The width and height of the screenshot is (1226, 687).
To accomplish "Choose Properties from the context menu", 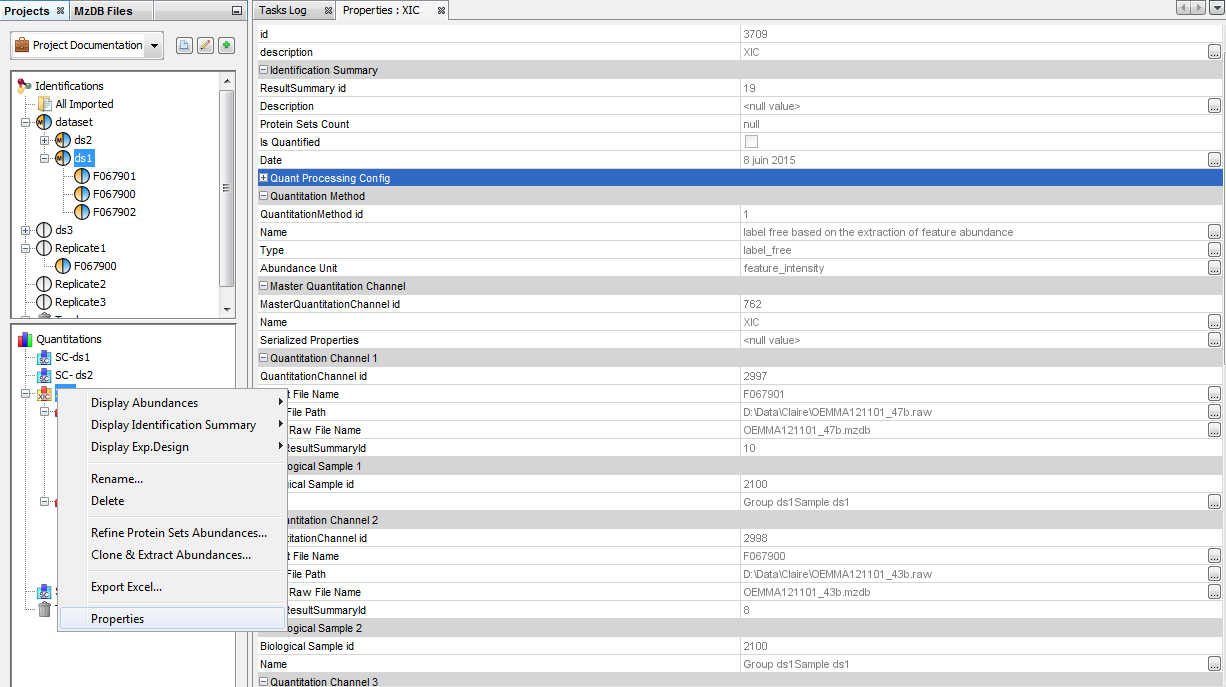I will (117, 619).
